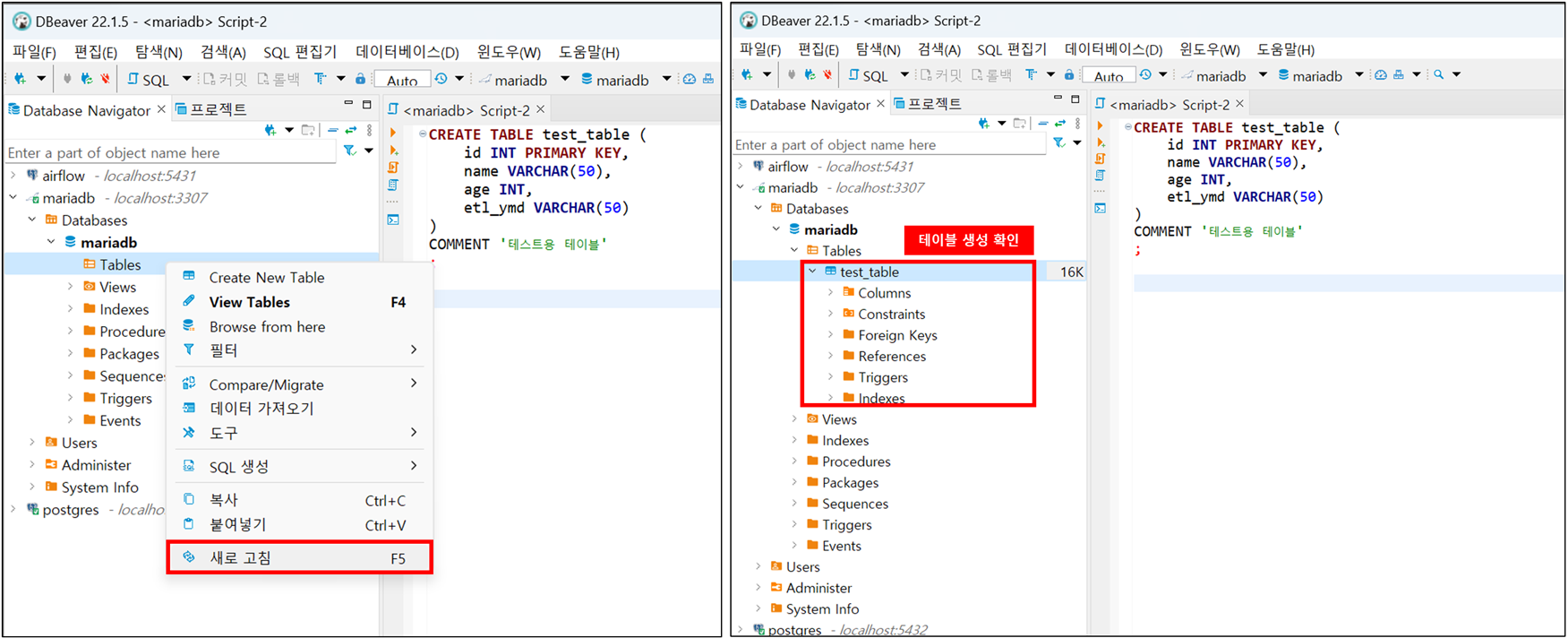Select Sequences folder in the right window tree

847,504
